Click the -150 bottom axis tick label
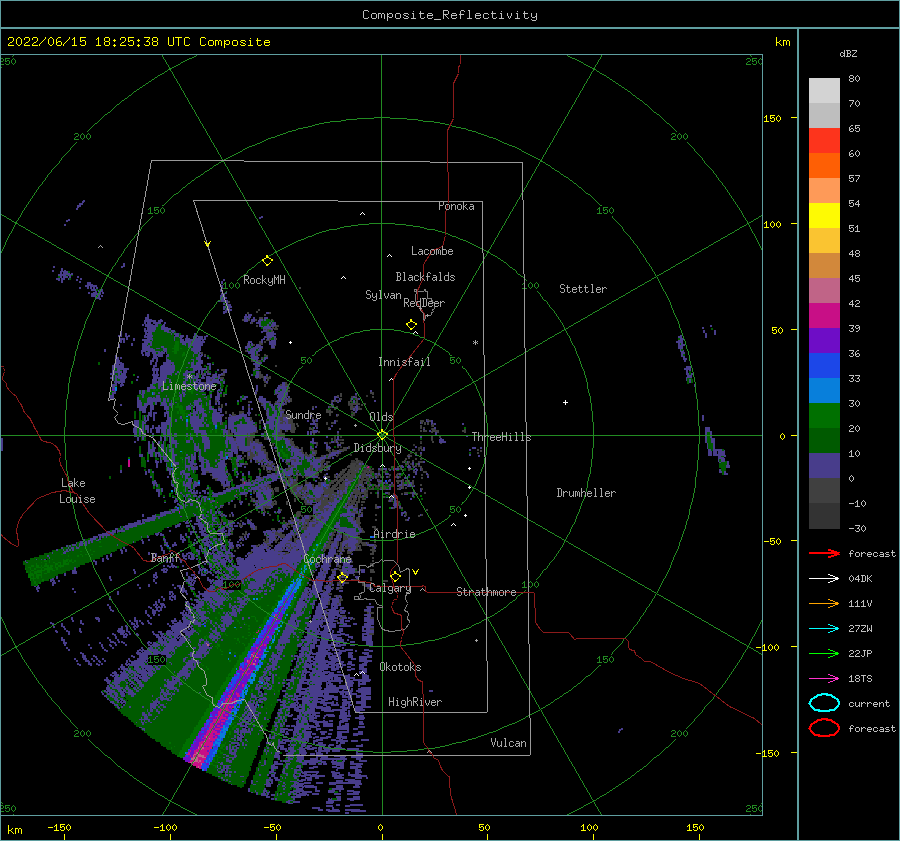 59,827
